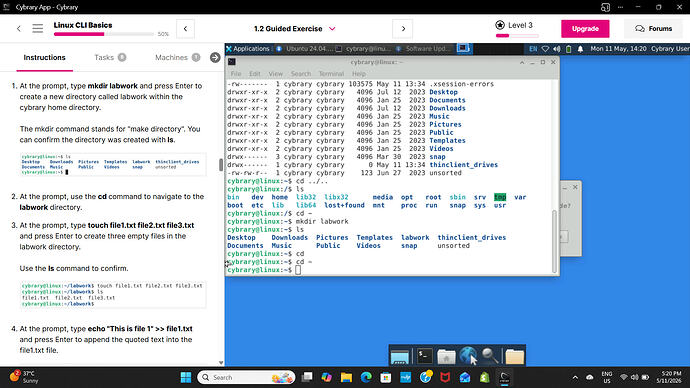
Task: Click the Mon 11 May, 14:20 clock
Action: pos(618,49)
